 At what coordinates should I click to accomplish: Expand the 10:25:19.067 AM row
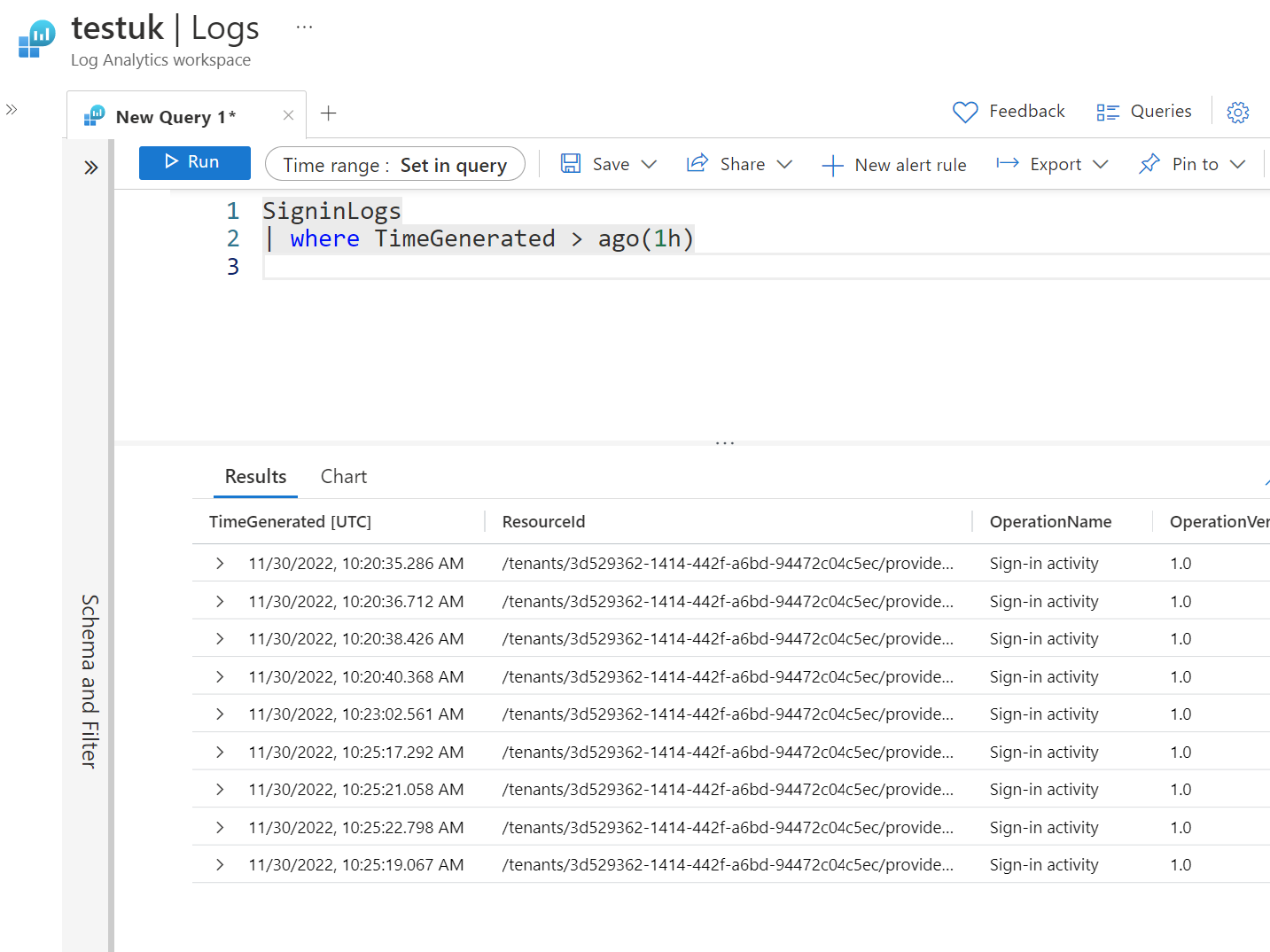click(x=220, y=865)
